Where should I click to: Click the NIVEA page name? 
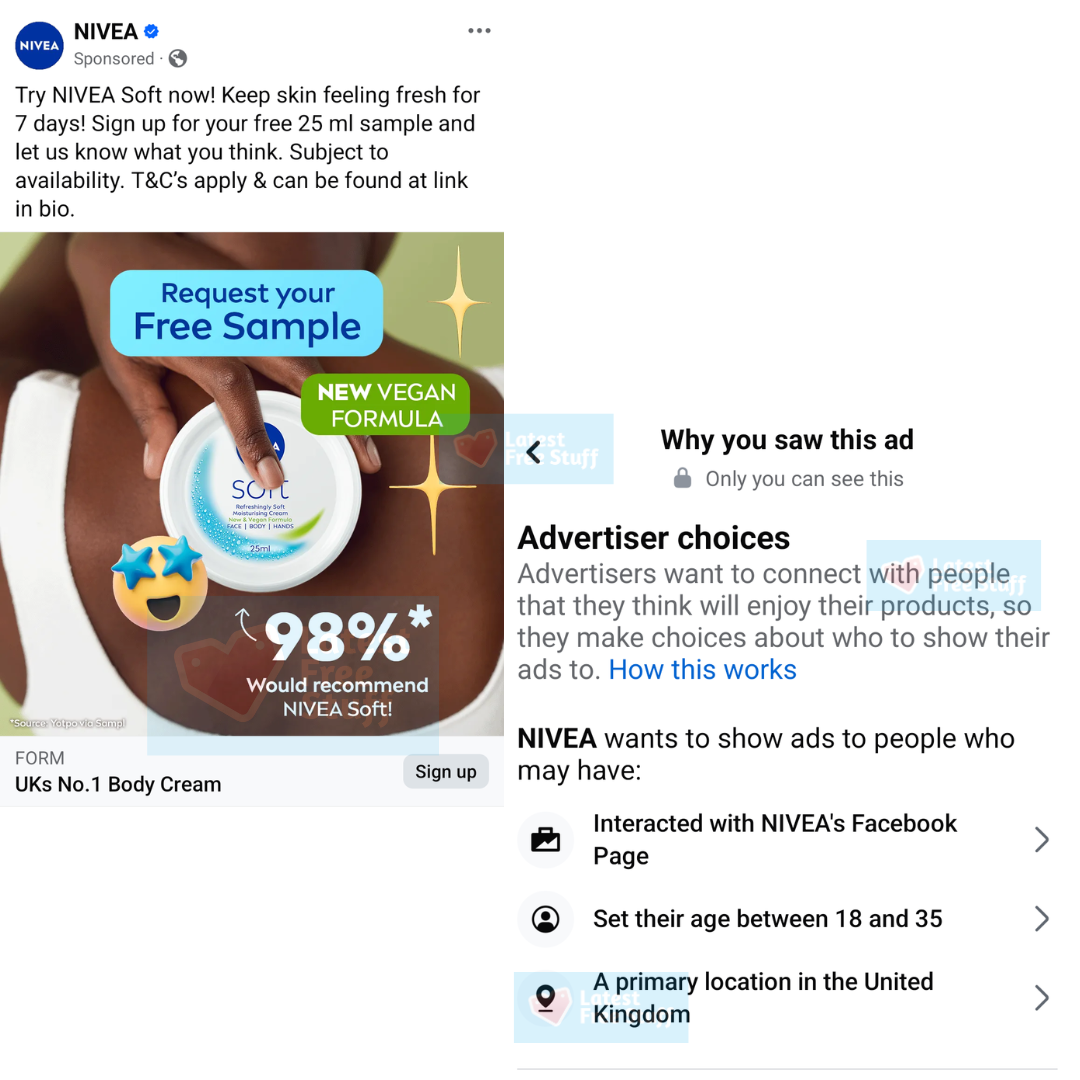pyautogui.click(x=105, y=32)
